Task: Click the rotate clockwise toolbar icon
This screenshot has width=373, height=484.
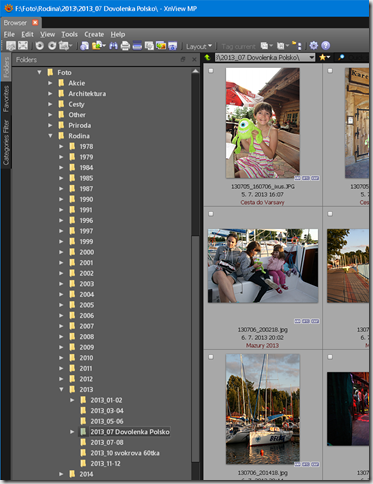Action: point(52,46)
